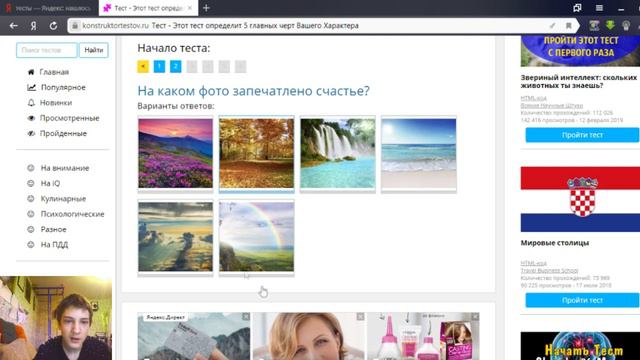Choose the rainbow landscape photo

(256, 237)
